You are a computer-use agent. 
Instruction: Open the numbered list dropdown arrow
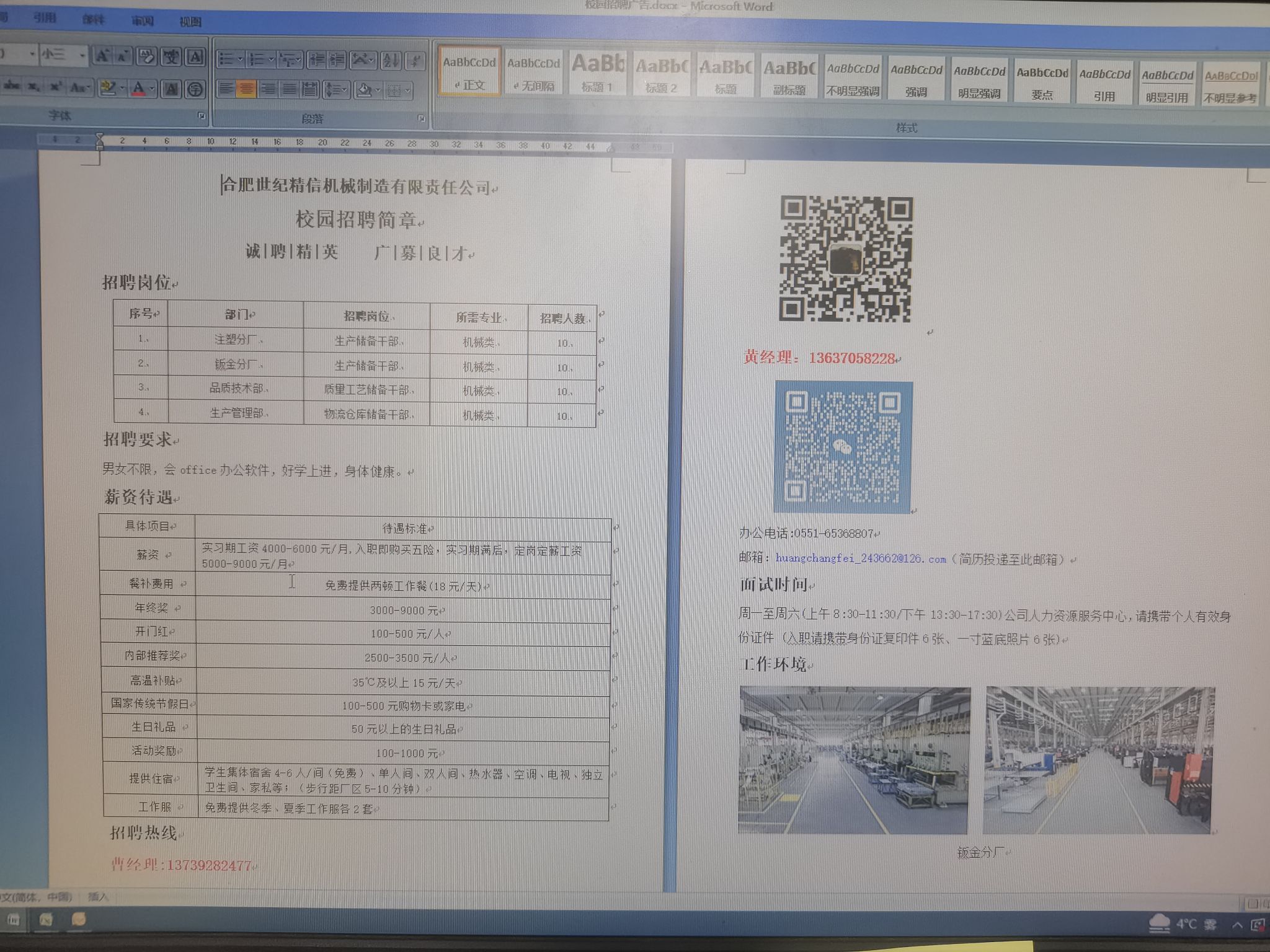click(x=271, y=60)
